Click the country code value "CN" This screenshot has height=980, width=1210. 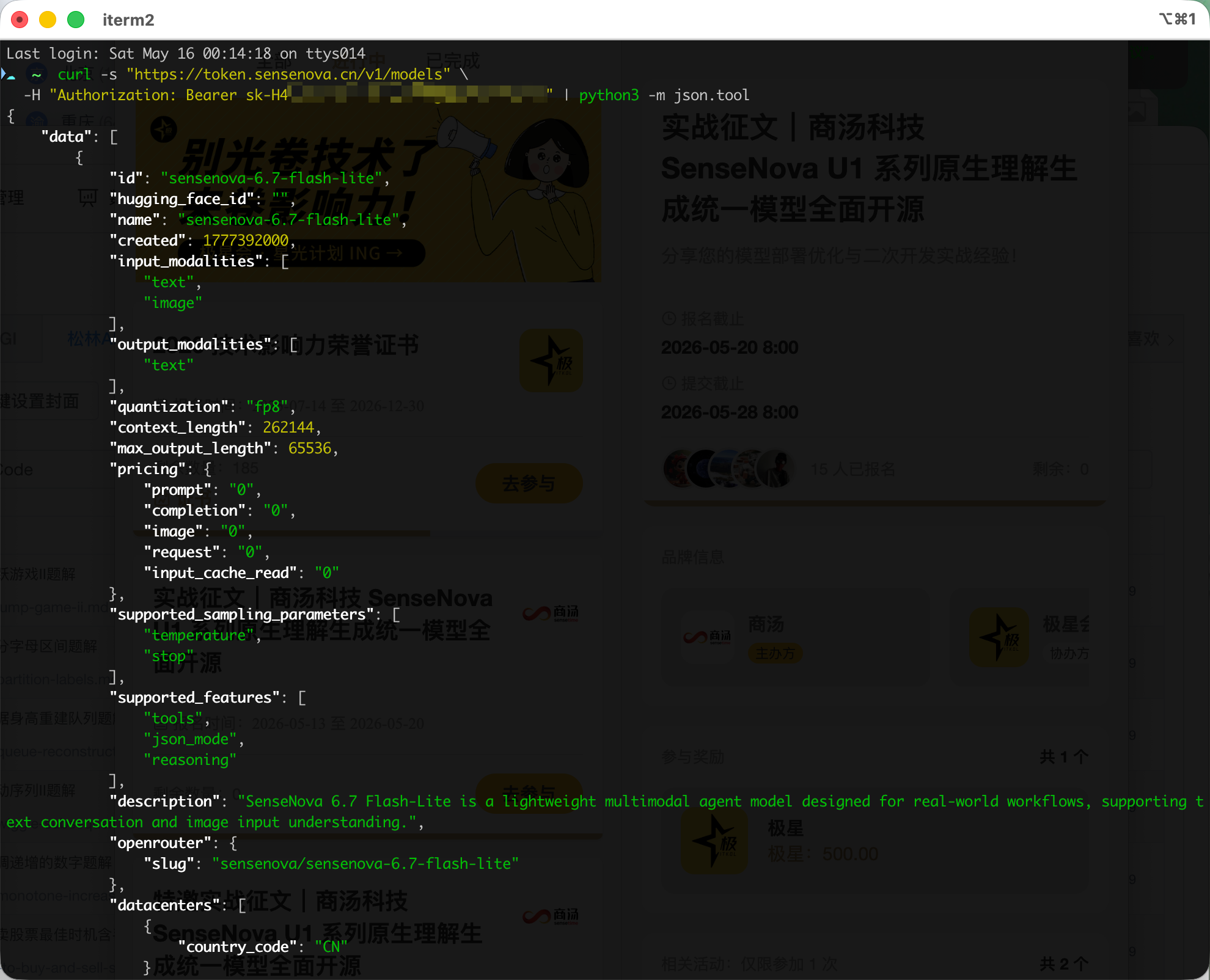(331, 947)
